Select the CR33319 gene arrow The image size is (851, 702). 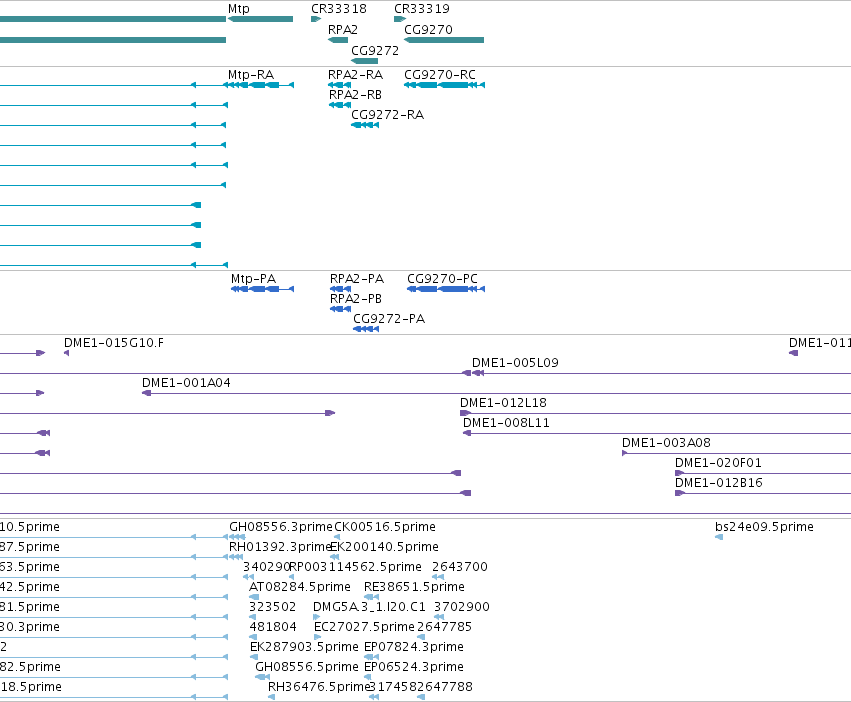click(400, 19)
